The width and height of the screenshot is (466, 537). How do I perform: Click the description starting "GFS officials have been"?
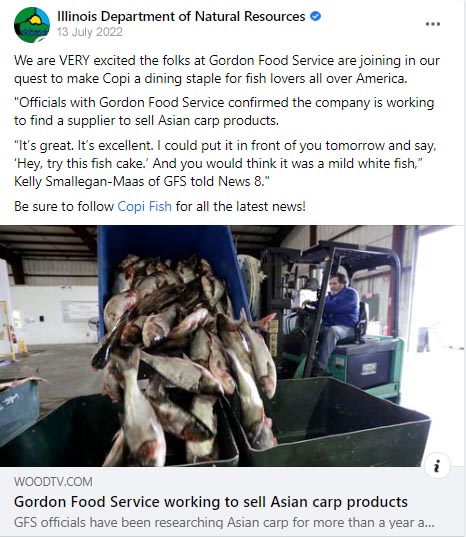click(224, 523)
